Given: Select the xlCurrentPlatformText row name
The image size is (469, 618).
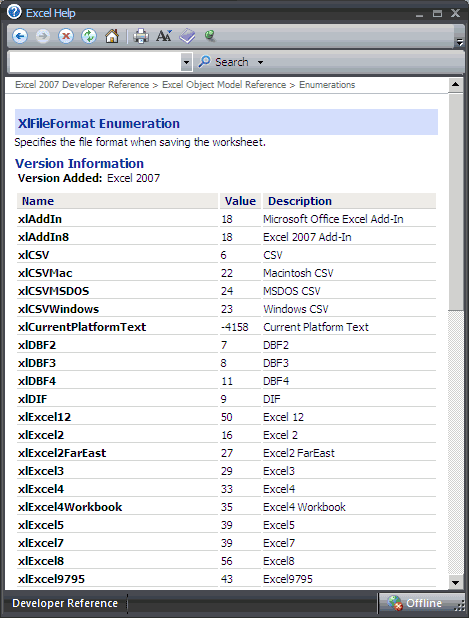Looking at the screenshot, I should coord(82,327).
